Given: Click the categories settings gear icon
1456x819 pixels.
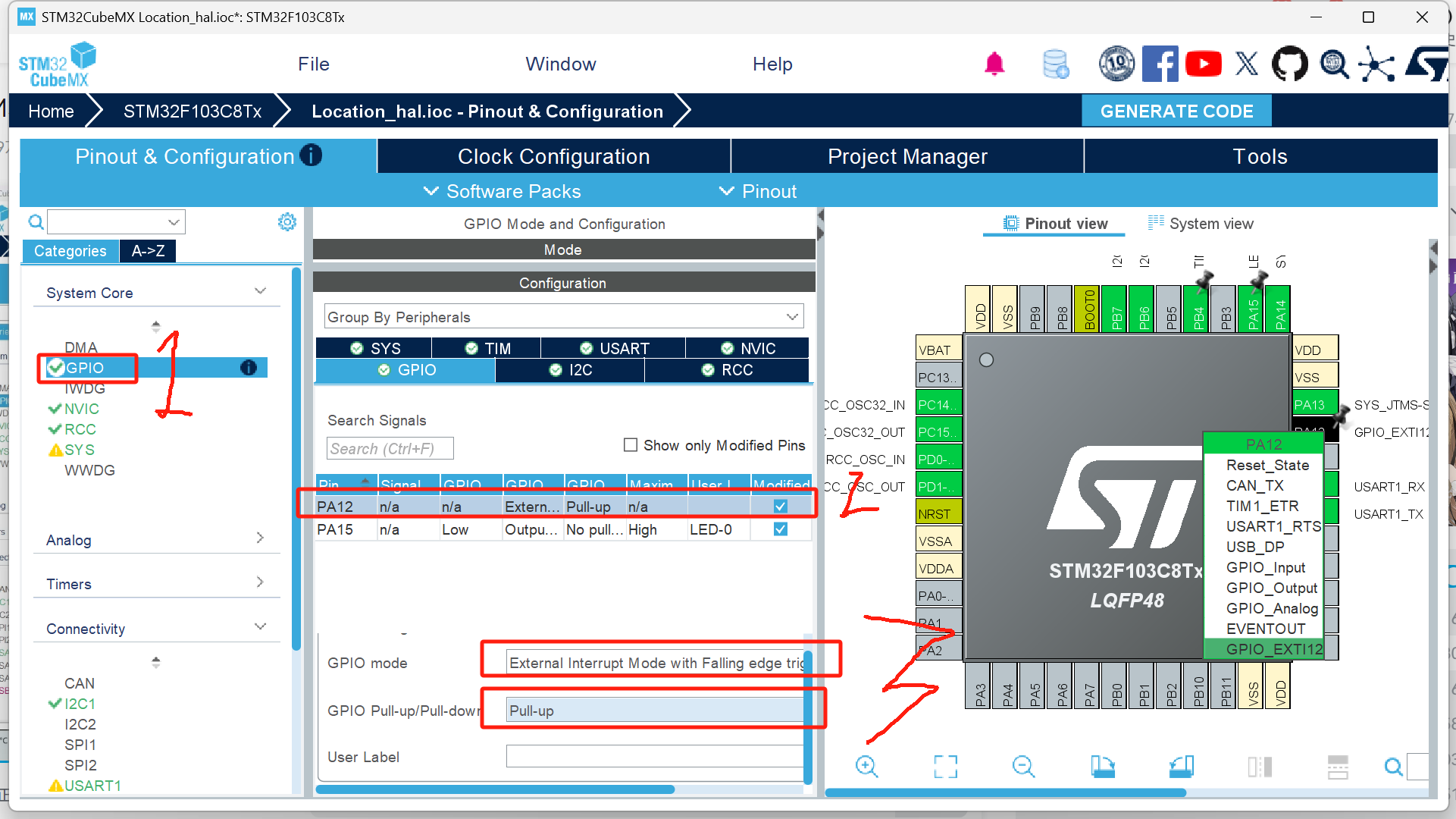Looking at the screenshot, I should [x=287, y=222].
